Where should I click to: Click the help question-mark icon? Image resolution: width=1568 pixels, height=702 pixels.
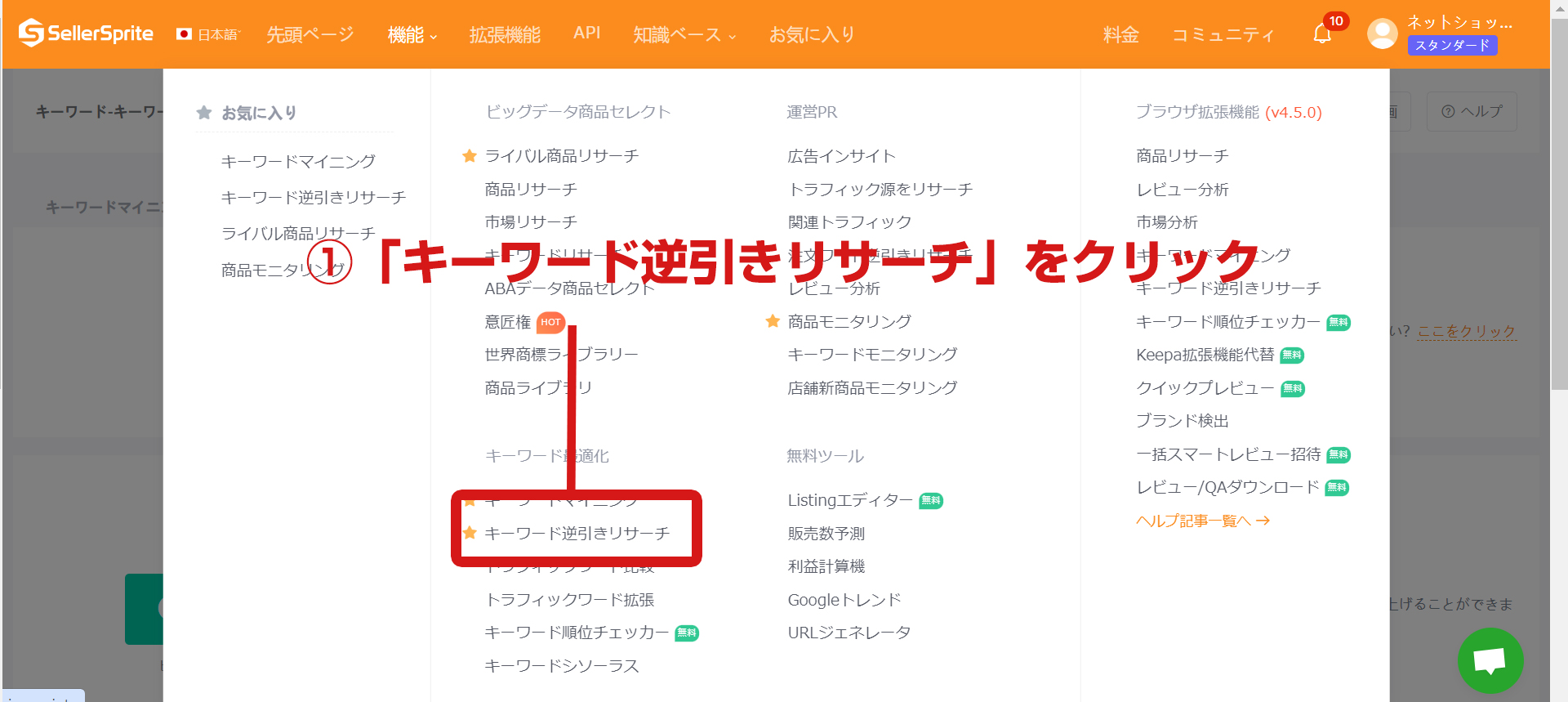pyautogui.click(x=1448, y=111)
